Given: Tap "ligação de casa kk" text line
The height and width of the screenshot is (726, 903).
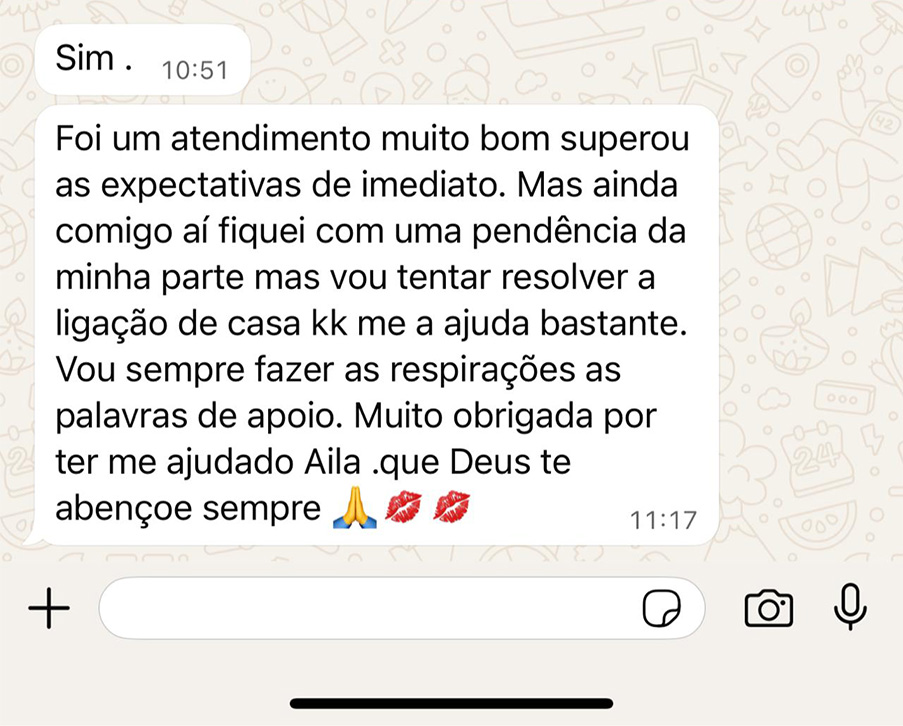Looking at the screenshot, I should pyautogui.click(x=201, y=324).
